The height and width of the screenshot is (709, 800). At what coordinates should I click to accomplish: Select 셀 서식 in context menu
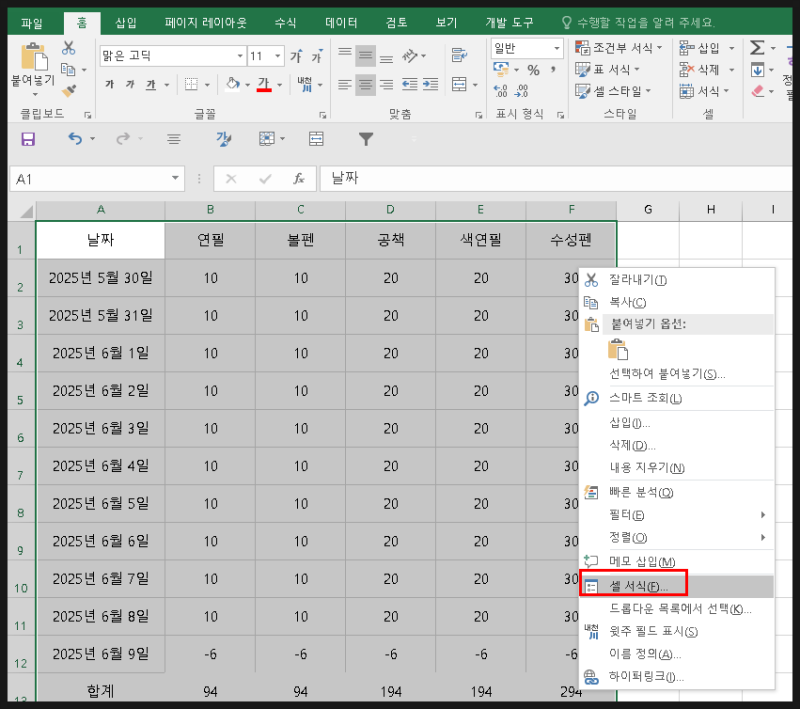677,586
